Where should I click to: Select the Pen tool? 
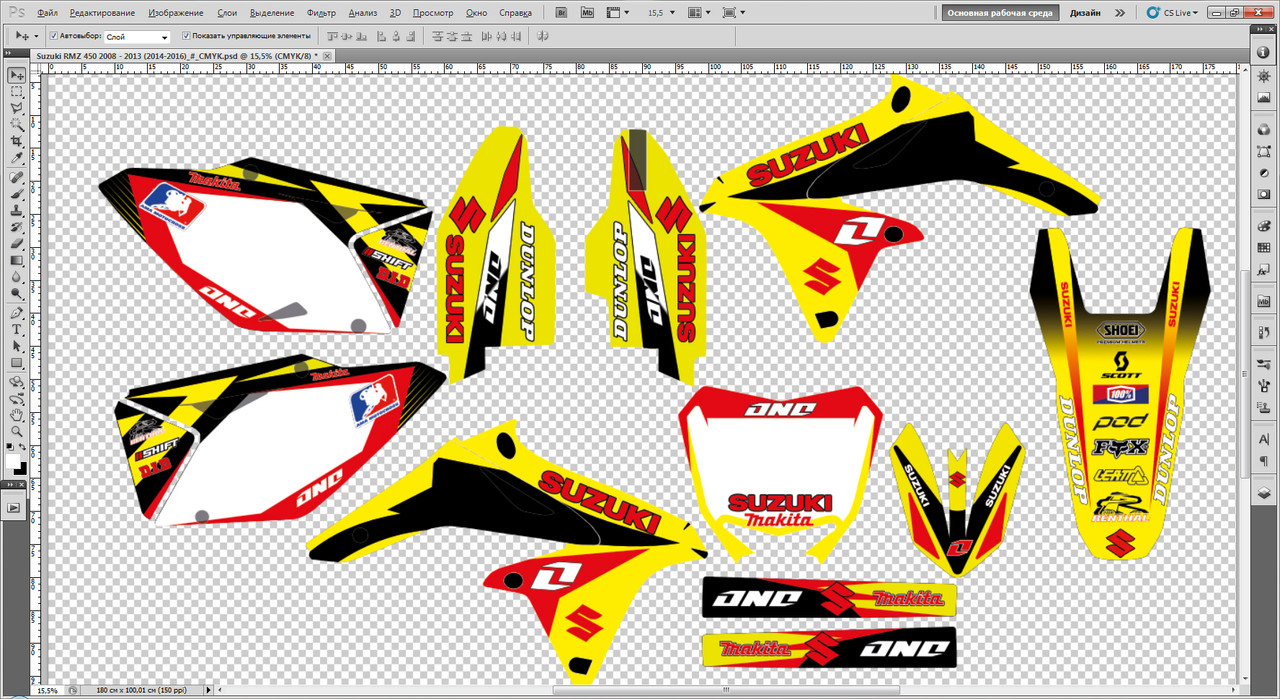click(x=17, y=313)
